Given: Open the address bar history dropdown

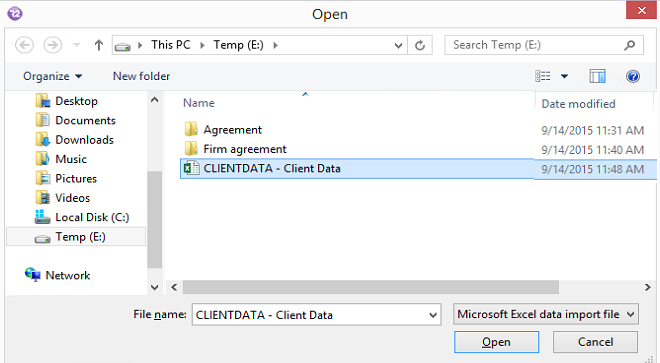Looking at the screenshot, I should point(398,45).
